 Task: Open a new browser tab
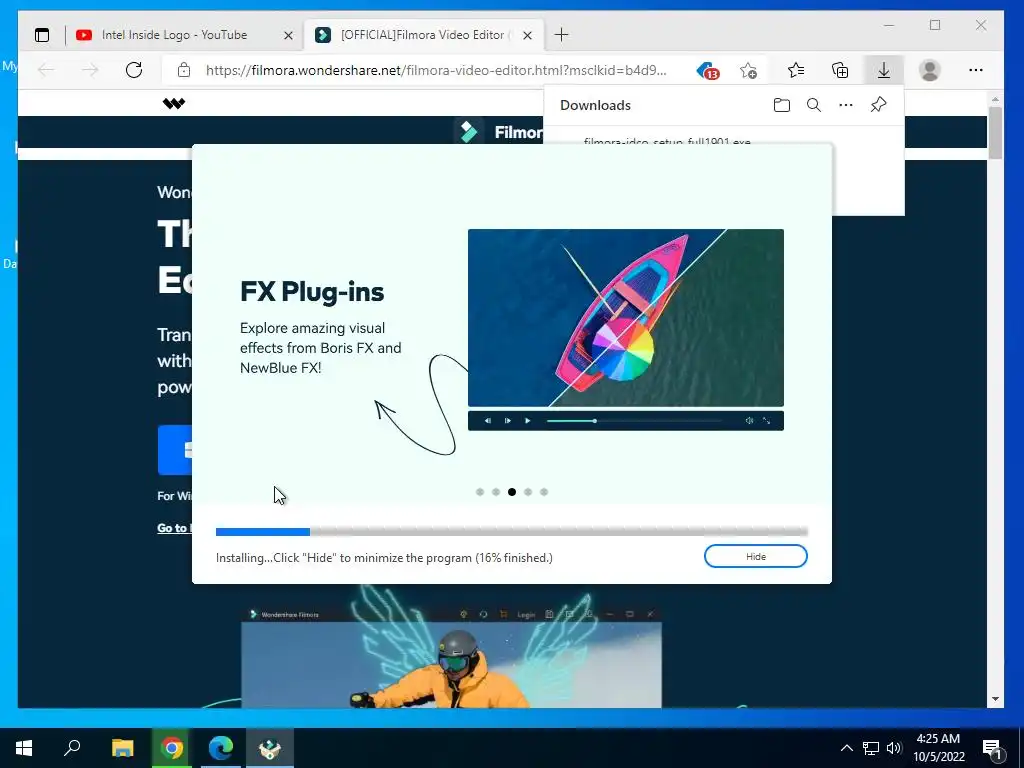(x=561, y=35)
